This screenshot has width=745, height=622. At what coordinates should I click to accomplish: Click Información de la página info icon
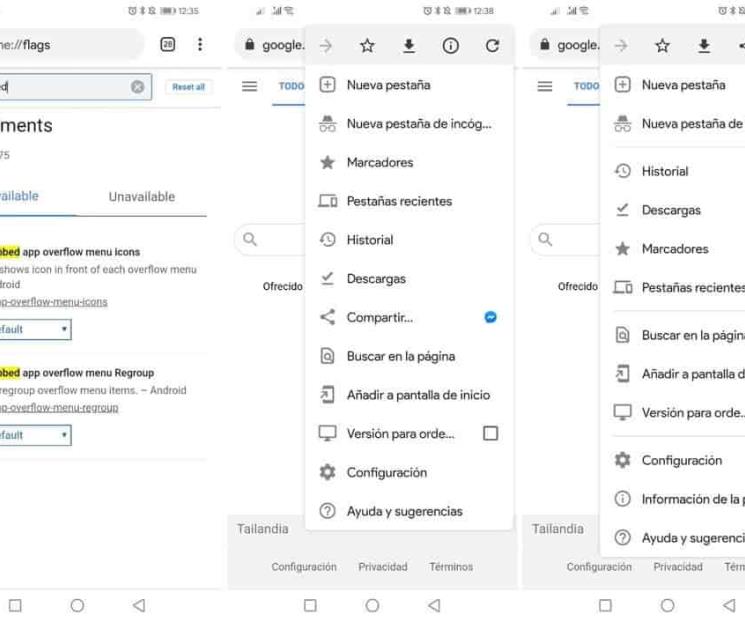click(622, 499)
